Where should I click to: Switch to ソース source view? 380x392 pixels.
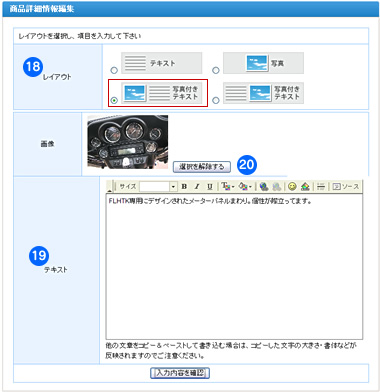click(x=346, y=187)
